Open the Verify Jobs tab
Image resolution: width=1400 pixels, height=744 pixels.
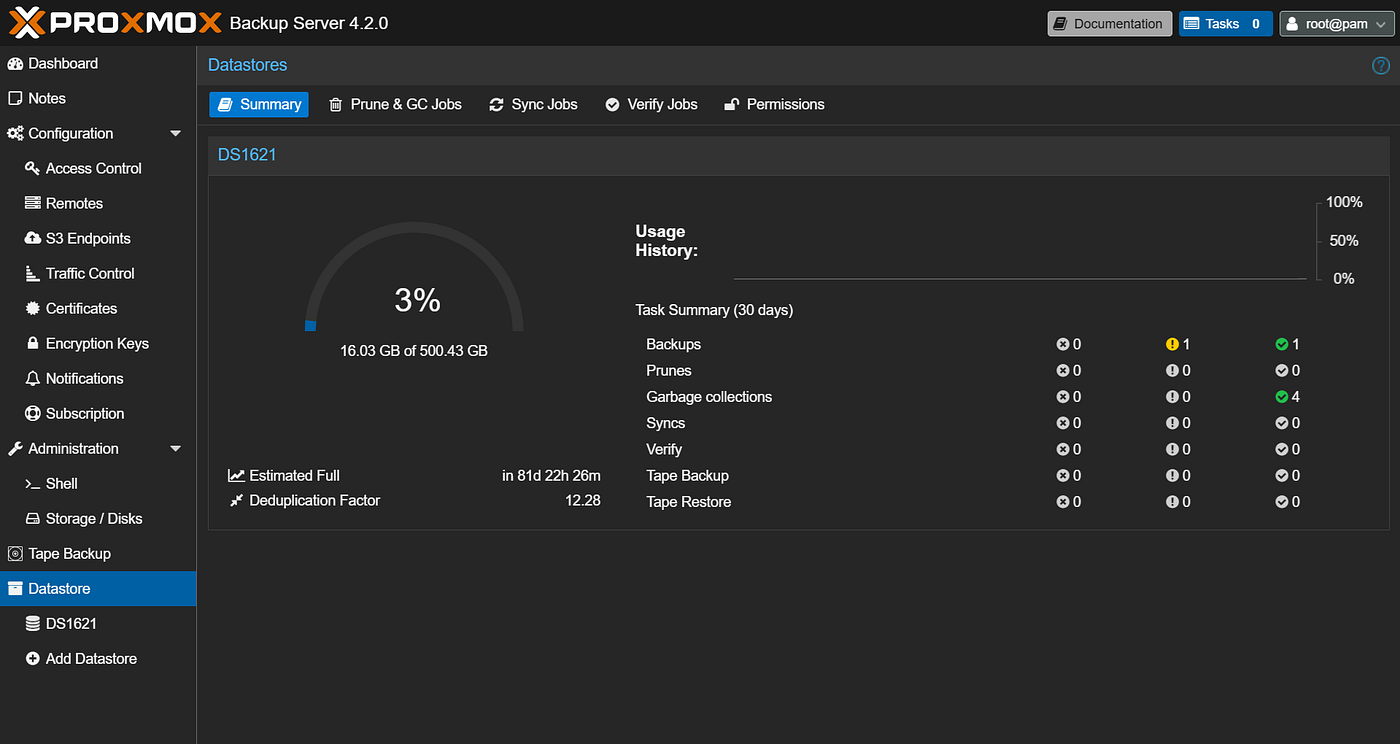651,105
